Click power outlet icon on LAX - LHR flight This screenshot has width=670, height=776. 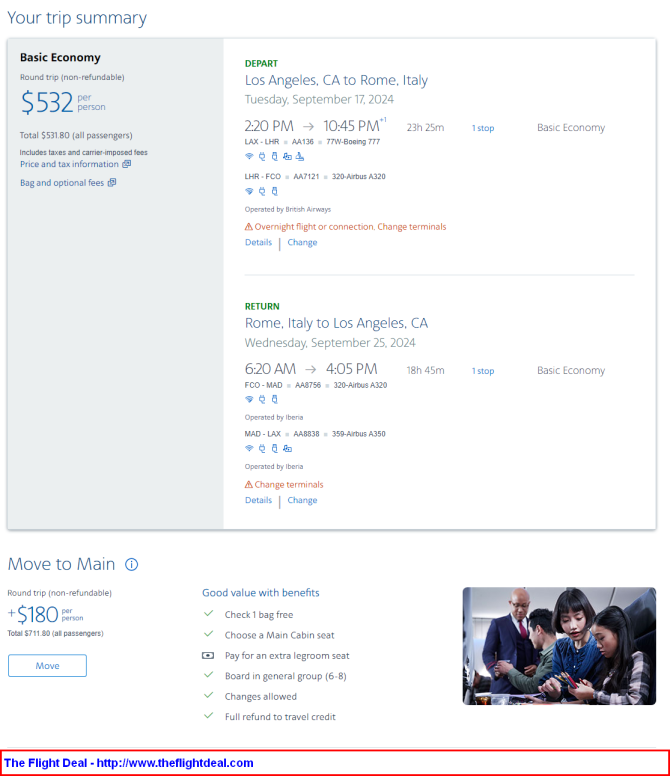[262, 156]
